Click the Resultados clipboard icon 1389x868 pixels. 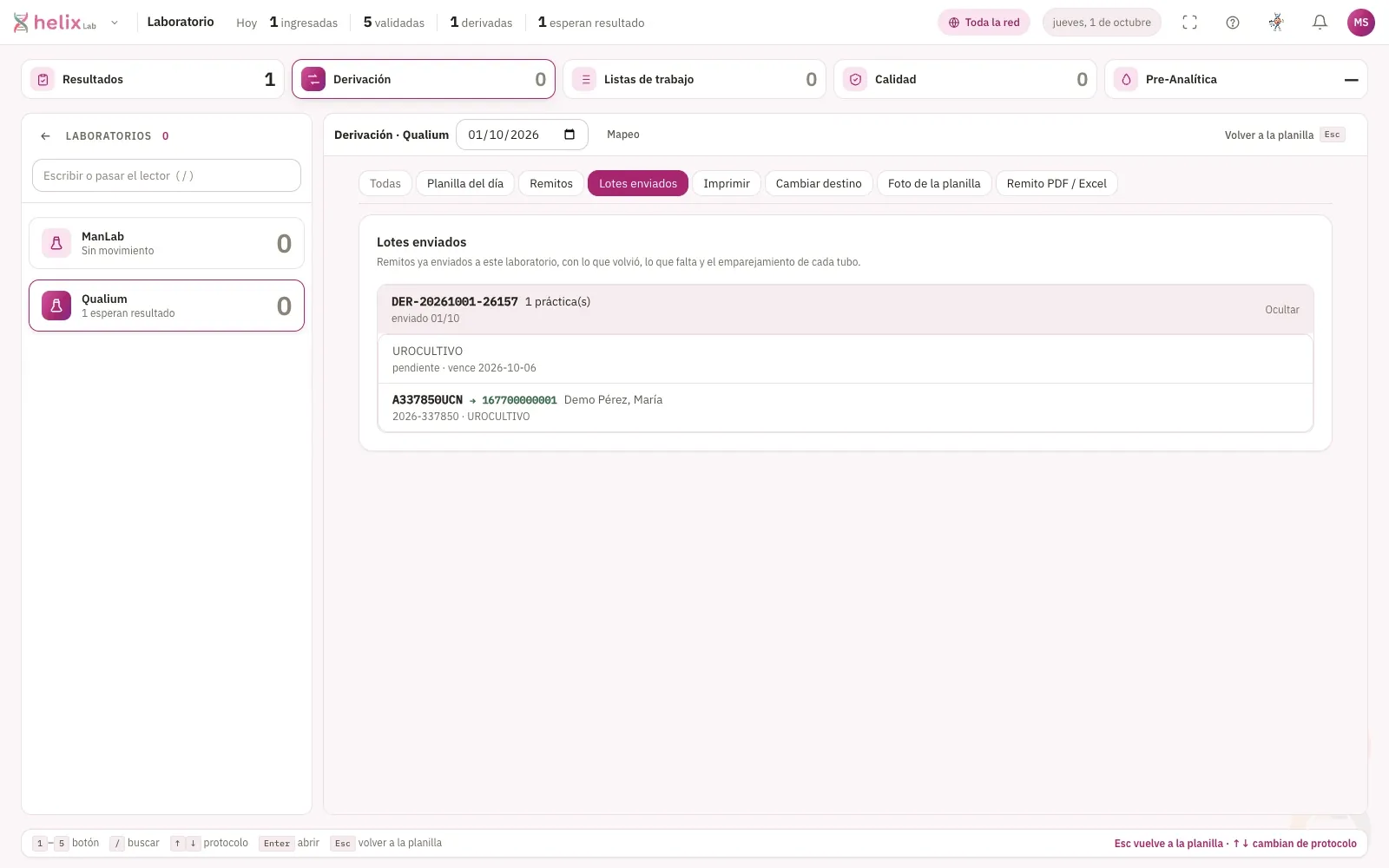pos(43,79)
